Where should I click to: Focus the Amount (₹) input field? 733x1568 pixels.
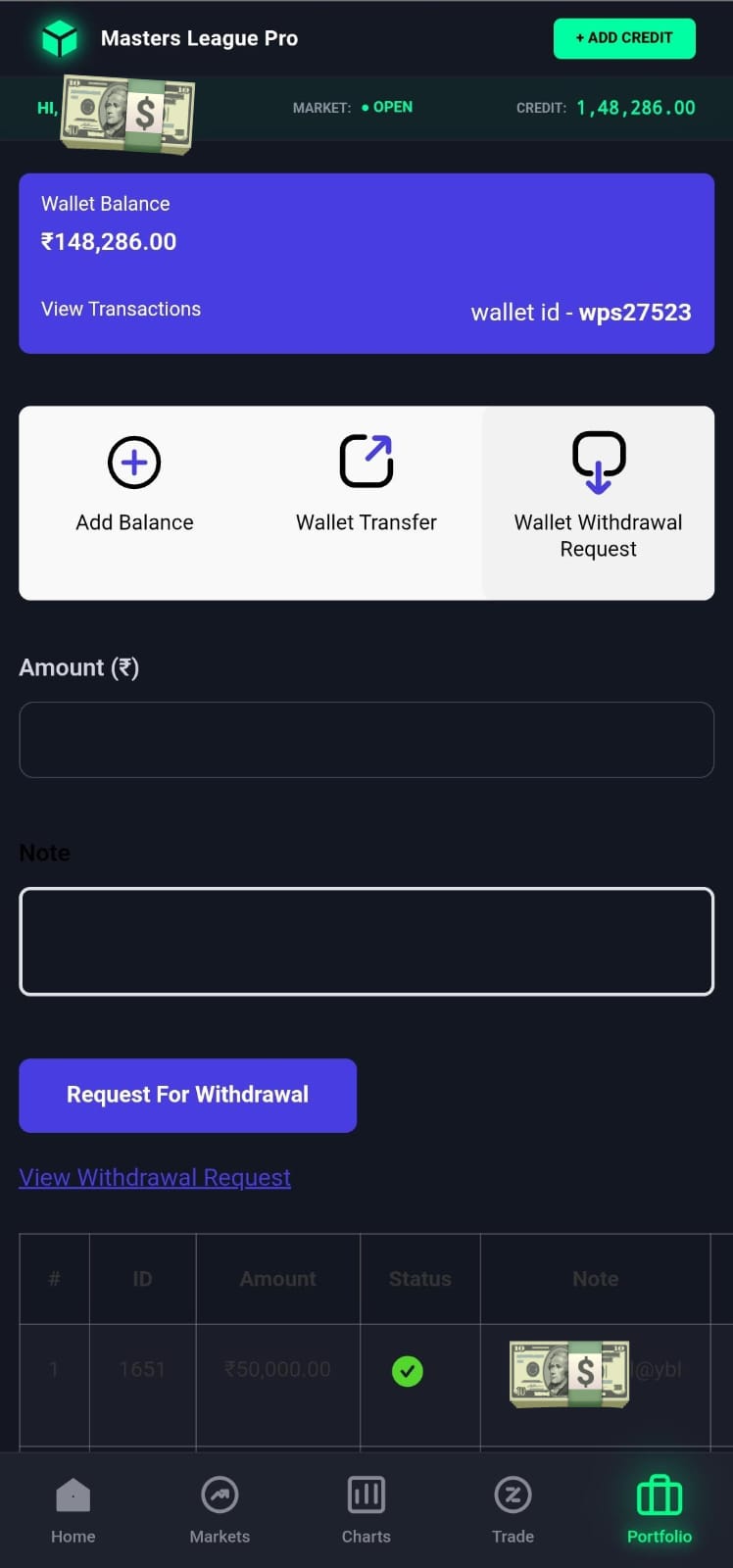(366, 740)
